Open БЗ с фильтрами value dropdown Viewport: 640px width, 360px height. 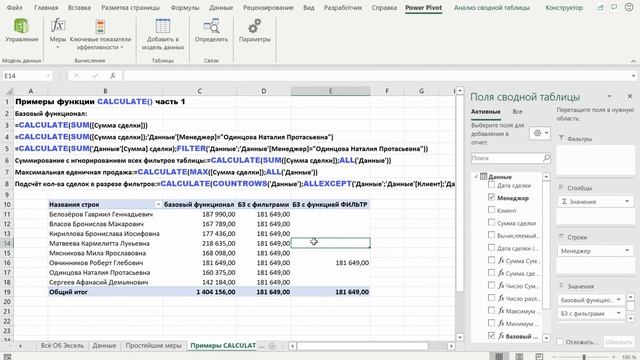click(618, 313)
